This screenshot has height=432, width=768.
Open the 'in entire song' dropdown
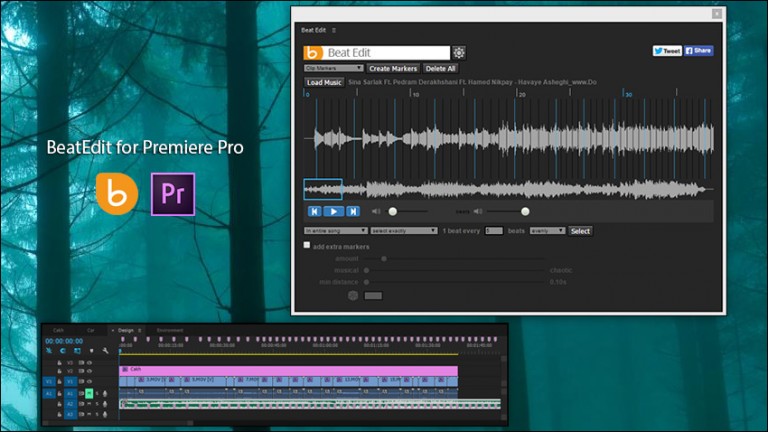point(336,231)
